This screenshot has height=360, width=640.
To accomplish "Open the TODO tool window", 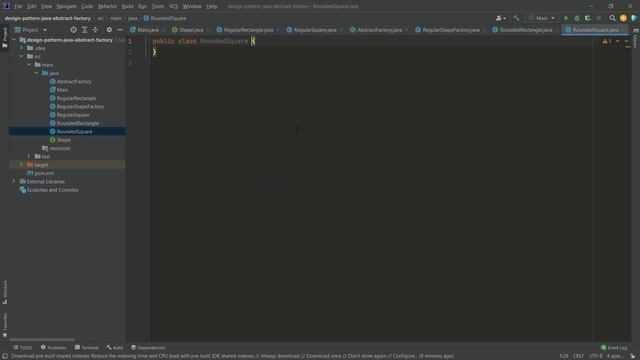I will click(22, 348).
